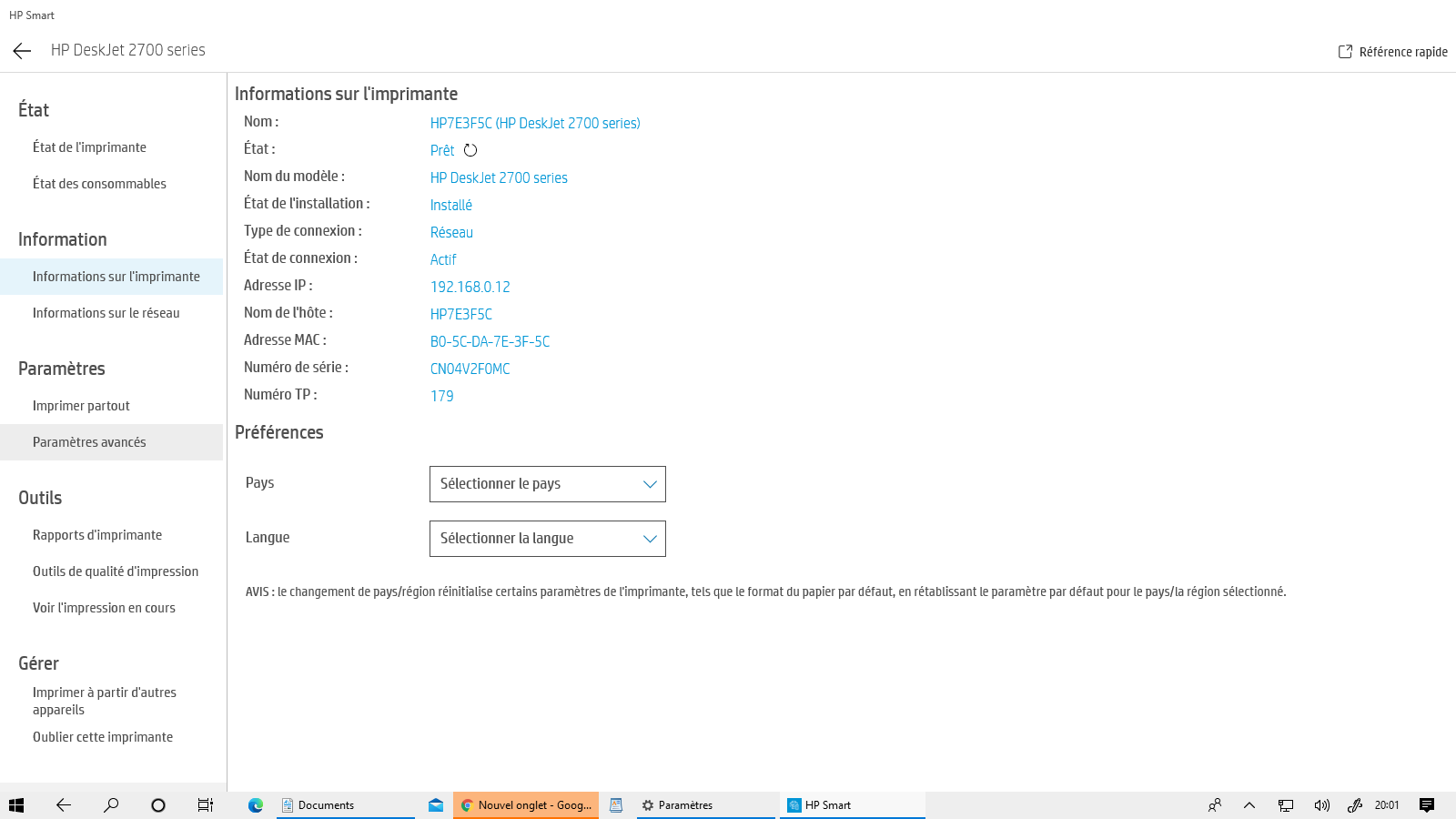The image size is (1456, 819).
Task: Click the TP number 179
Action: click(x=442, y=396)
